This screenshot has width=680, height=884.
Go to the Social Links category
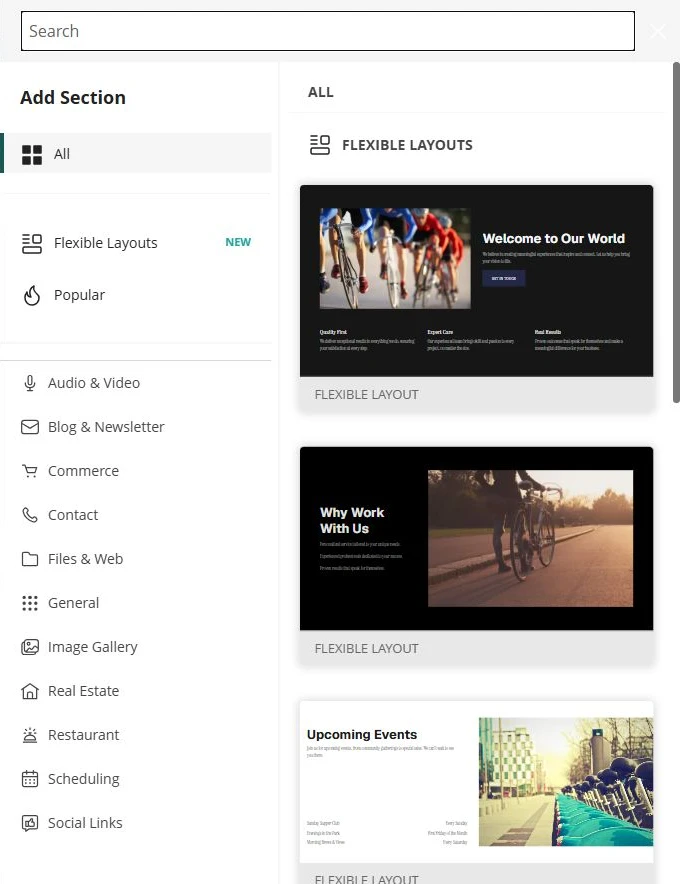pyautogui.click(x=138, y=823)
